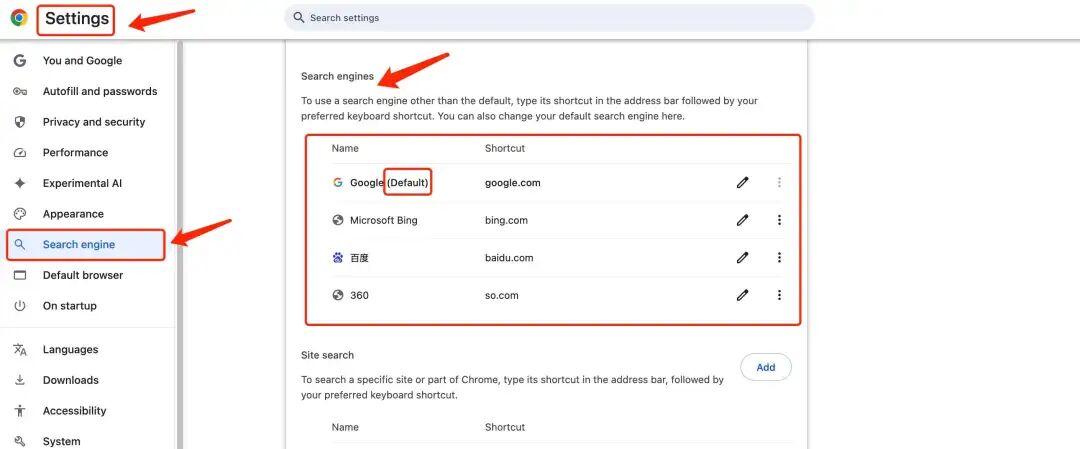
Task: Click the Baidu paw icon
Action: [x=338, y=258]
